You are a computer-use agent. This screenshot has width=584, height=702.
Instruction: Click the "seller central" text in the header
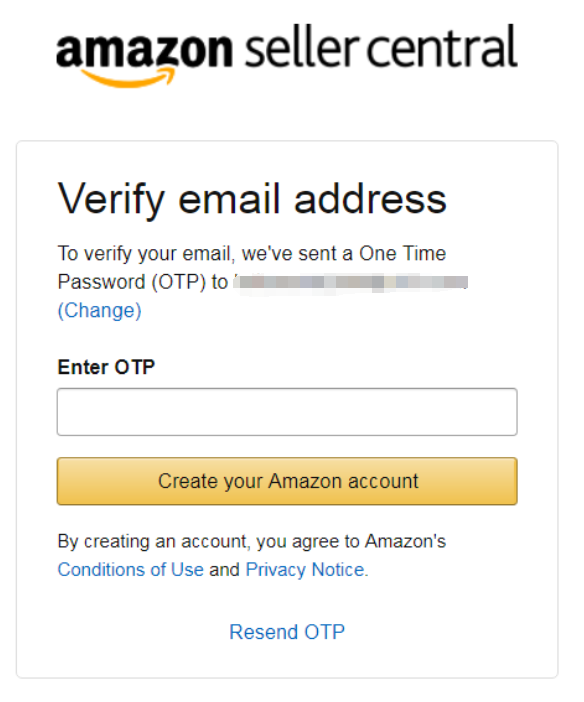coord(381,47)
